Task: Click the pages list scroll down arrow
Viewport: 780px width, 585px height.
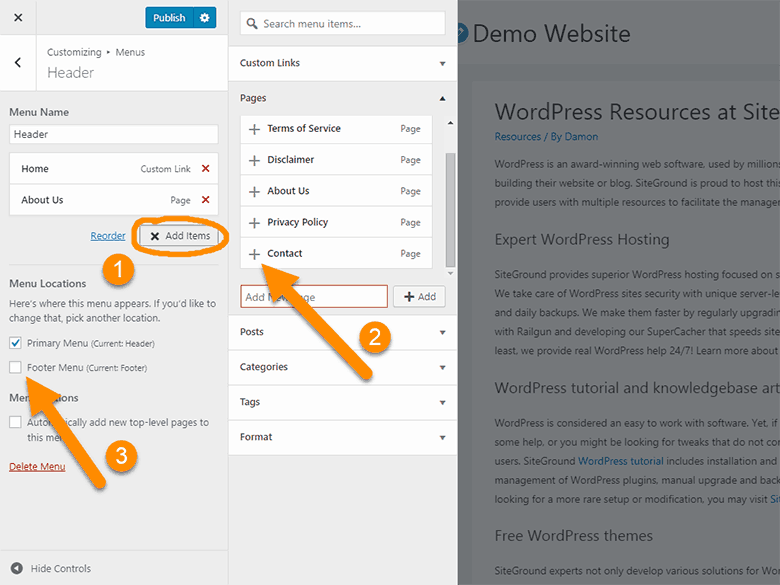Action: pyautogui.click(x=450, y=273)
